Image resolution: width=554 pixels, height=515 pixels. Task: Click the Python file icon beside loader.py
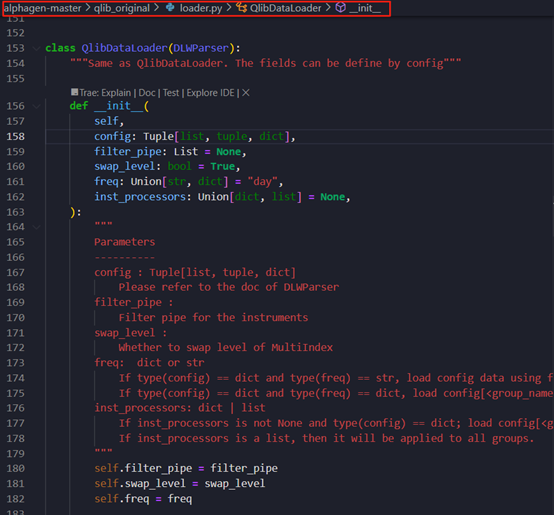click(x=170, y=7)
